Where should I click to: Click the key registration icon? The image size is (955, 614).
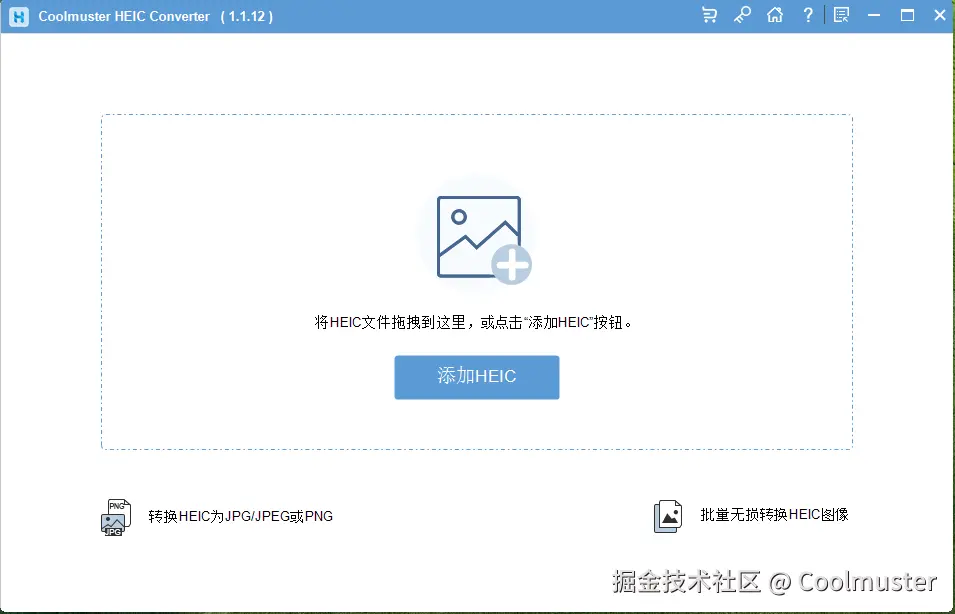point(742,15)
